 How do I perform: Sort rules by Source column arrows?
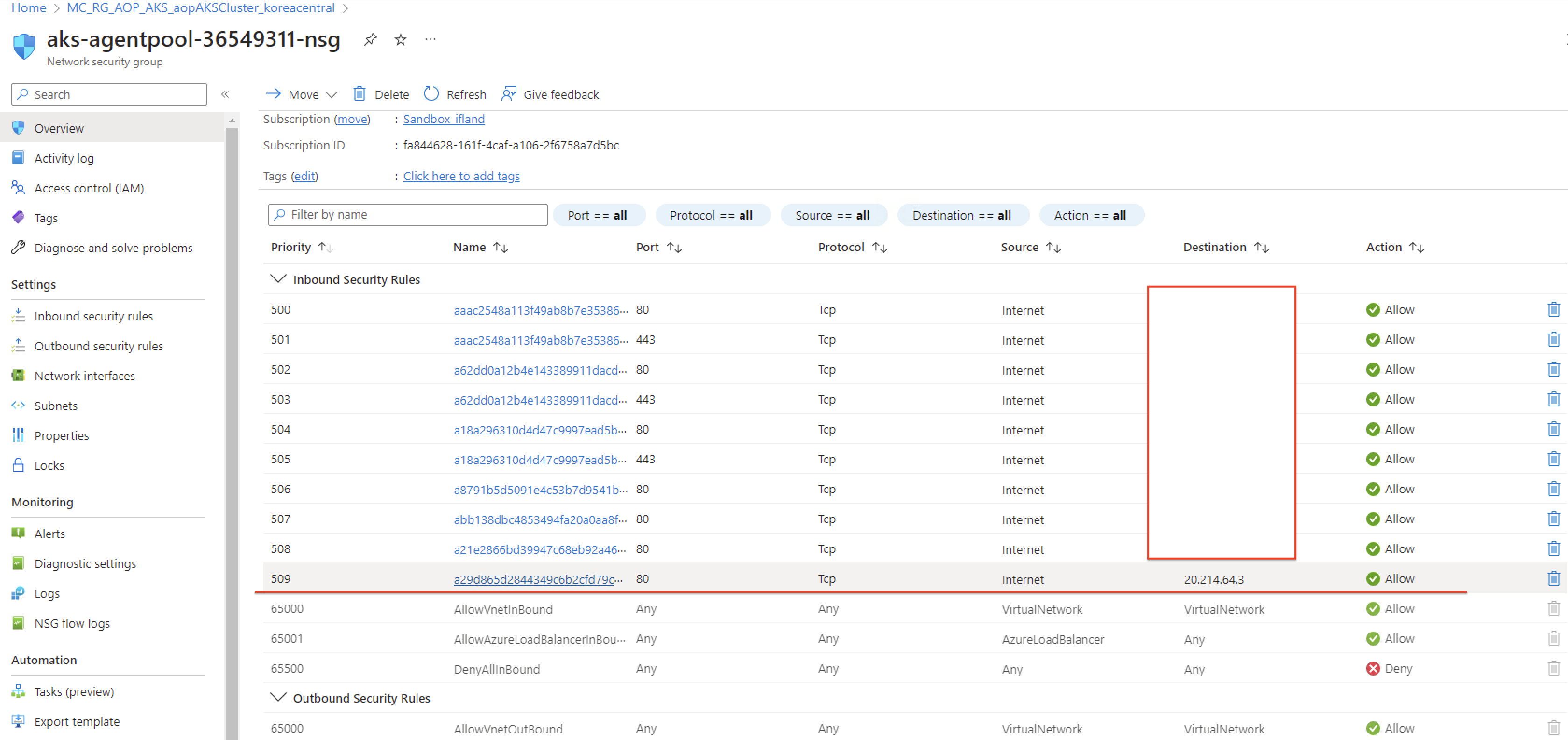tap(1053, 247)
